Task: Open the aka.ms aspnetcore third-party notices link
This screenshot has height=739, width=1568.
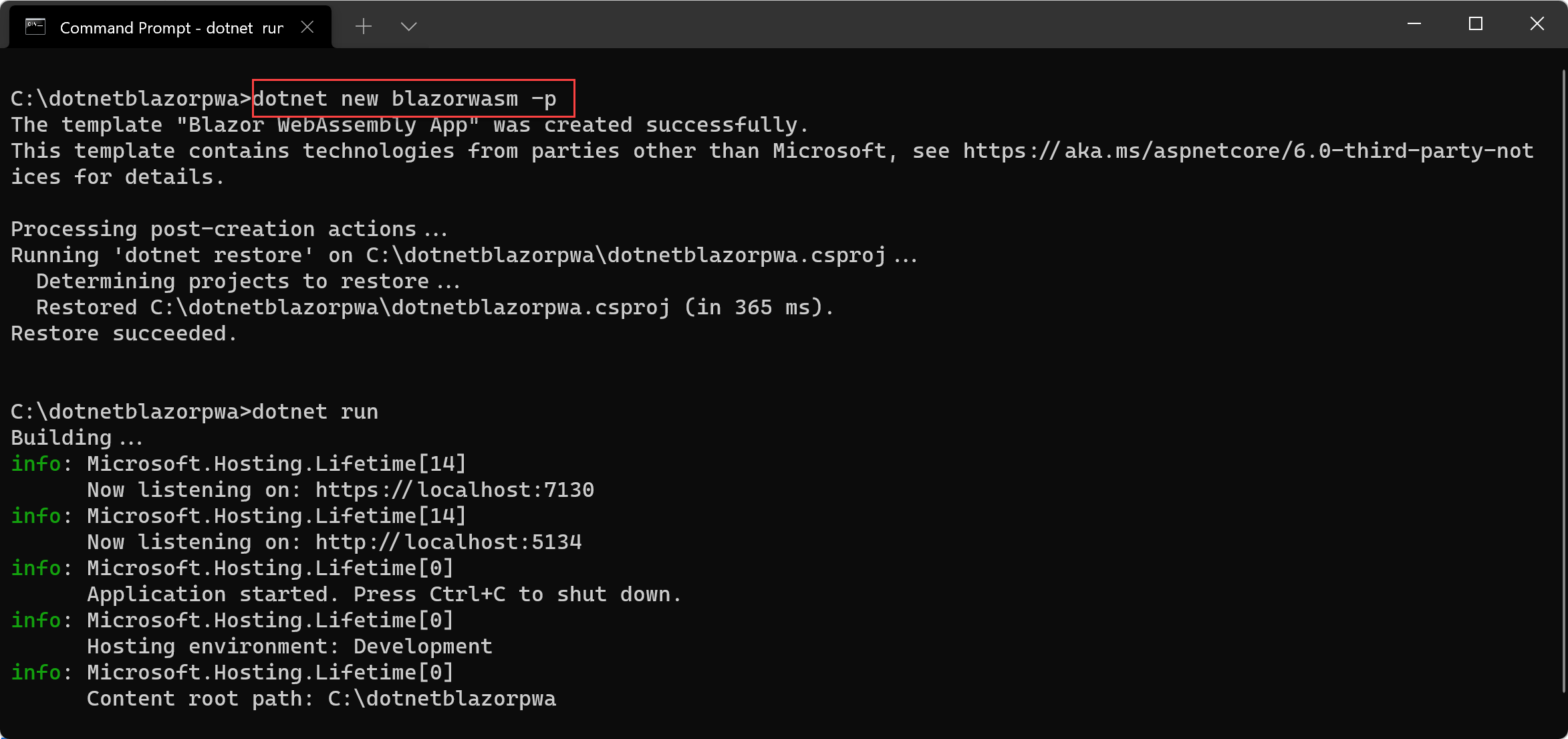Action: (x=1248, y=151)
